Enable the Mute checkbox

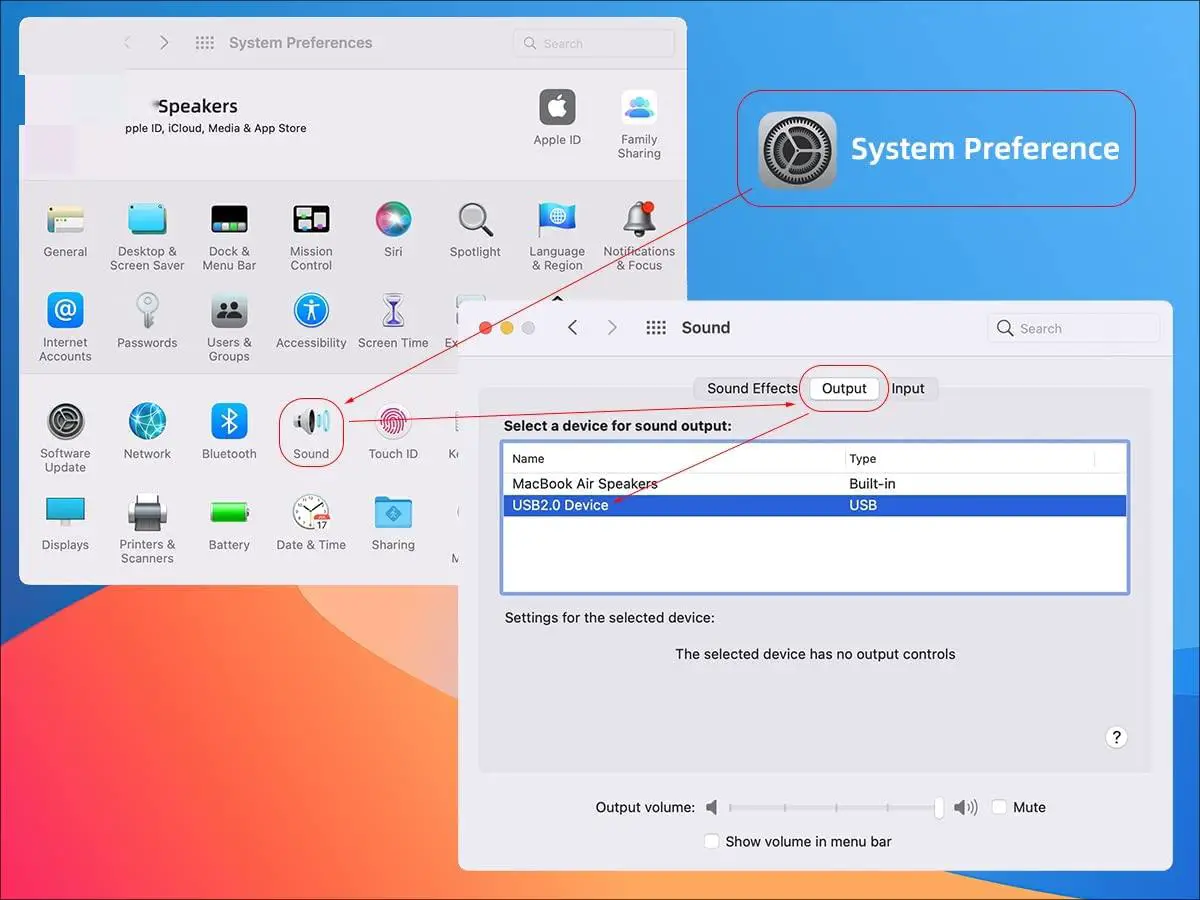point(999,807)
